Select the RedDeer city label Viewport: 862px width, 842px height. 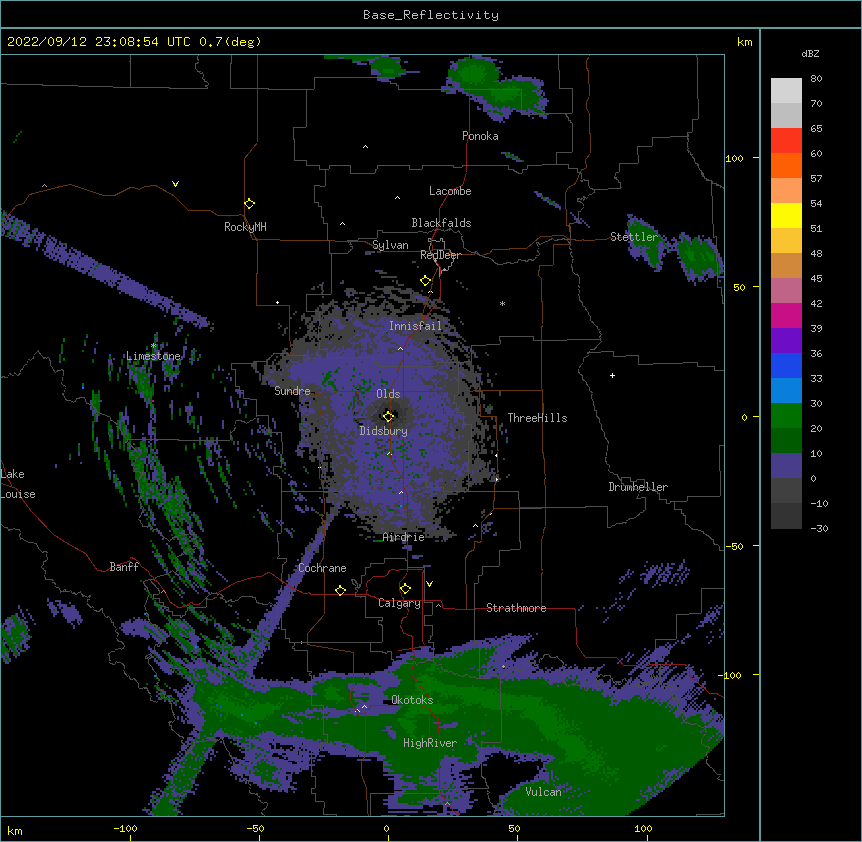pos(440,255)
